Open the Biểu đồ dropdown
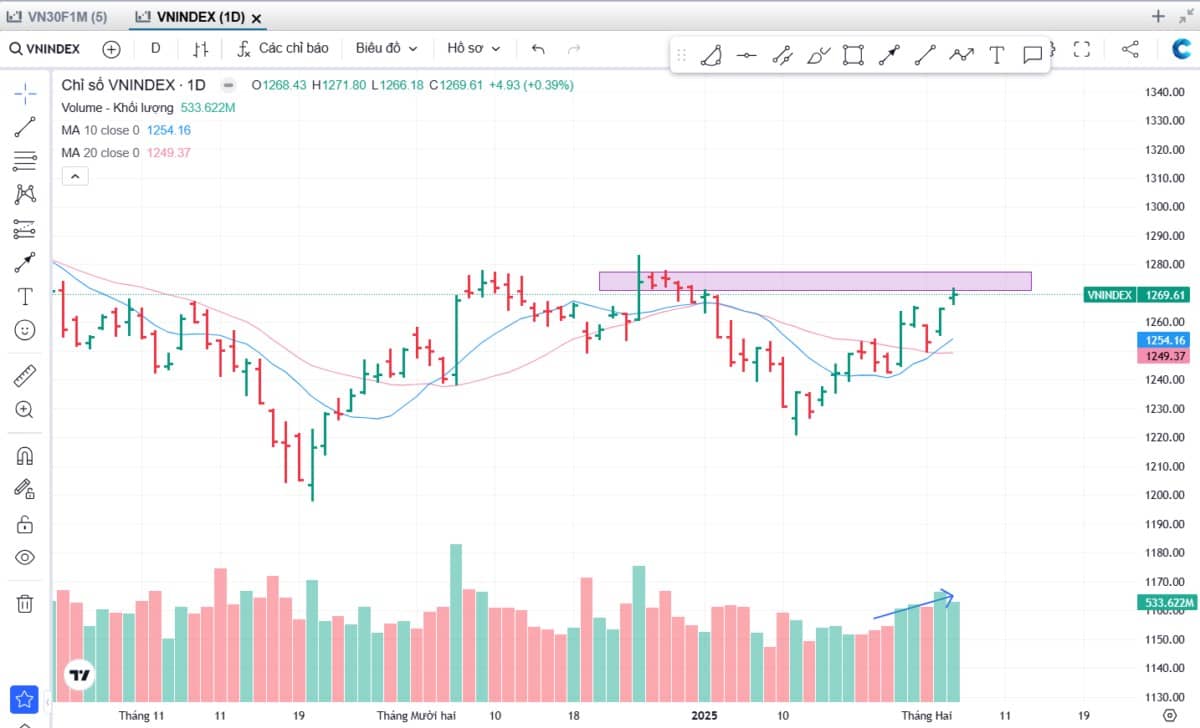This screenshot has height=728, width=1200. point(386,48)
